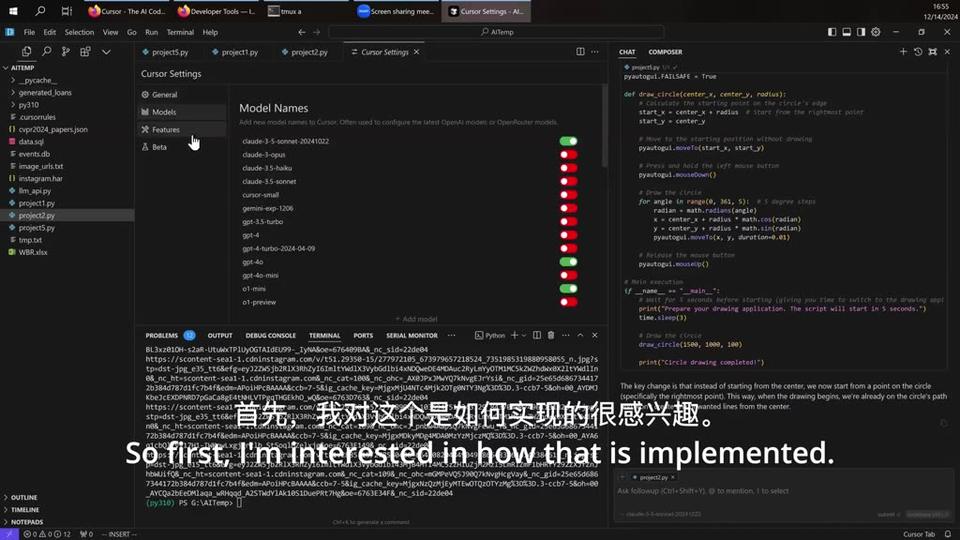Switch to the COMPOSER tab
Image resolution: width=960 pixels, height=540 pixels.
[665, 52]
